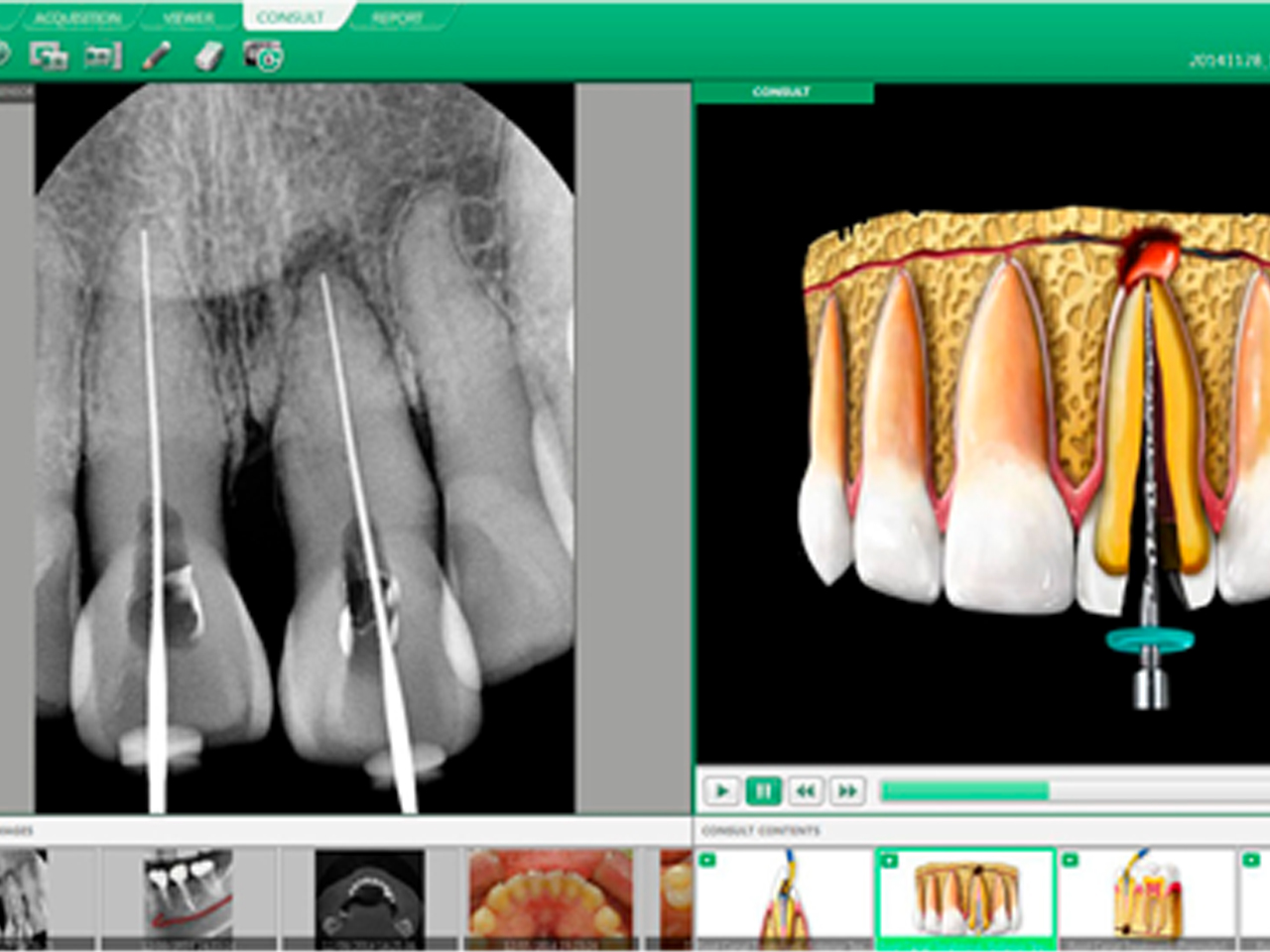Select the eraser tool
The image size is (1270, 952).
point(208,56)
